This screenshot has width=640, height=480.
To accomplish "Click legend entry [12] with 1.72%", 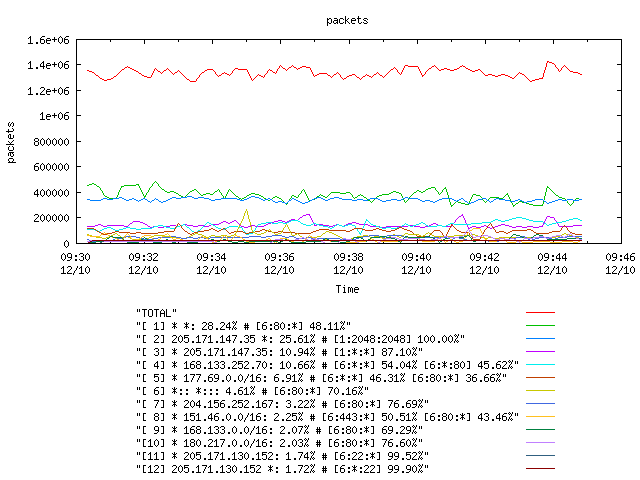I will point(282,469).
